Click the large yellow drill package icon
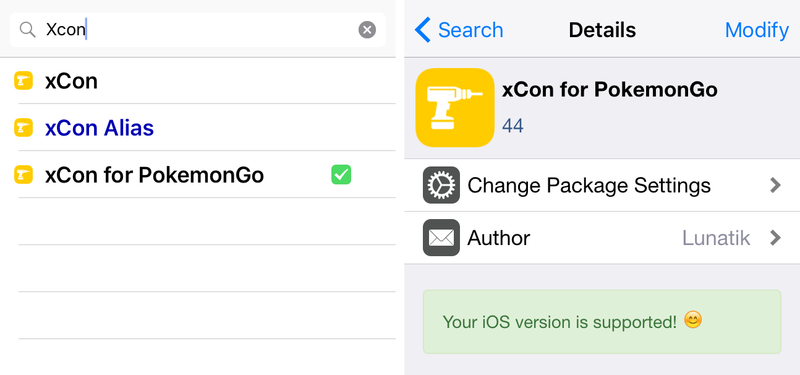Screen dimensions: 800x375 (455, 108)
